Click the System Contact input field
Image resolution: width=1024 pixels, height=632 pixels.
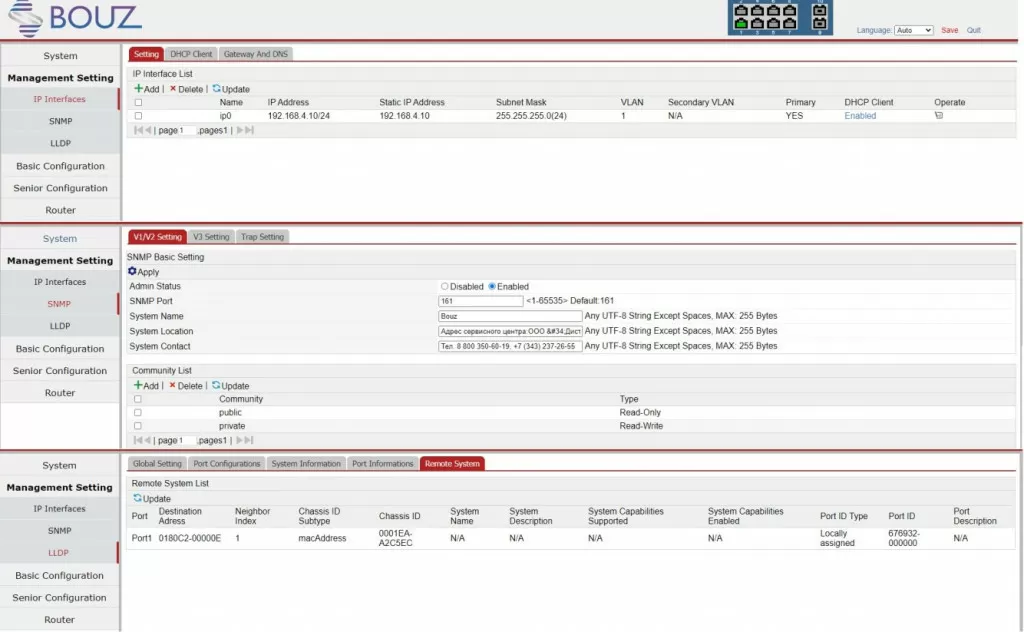pos(510,346)
